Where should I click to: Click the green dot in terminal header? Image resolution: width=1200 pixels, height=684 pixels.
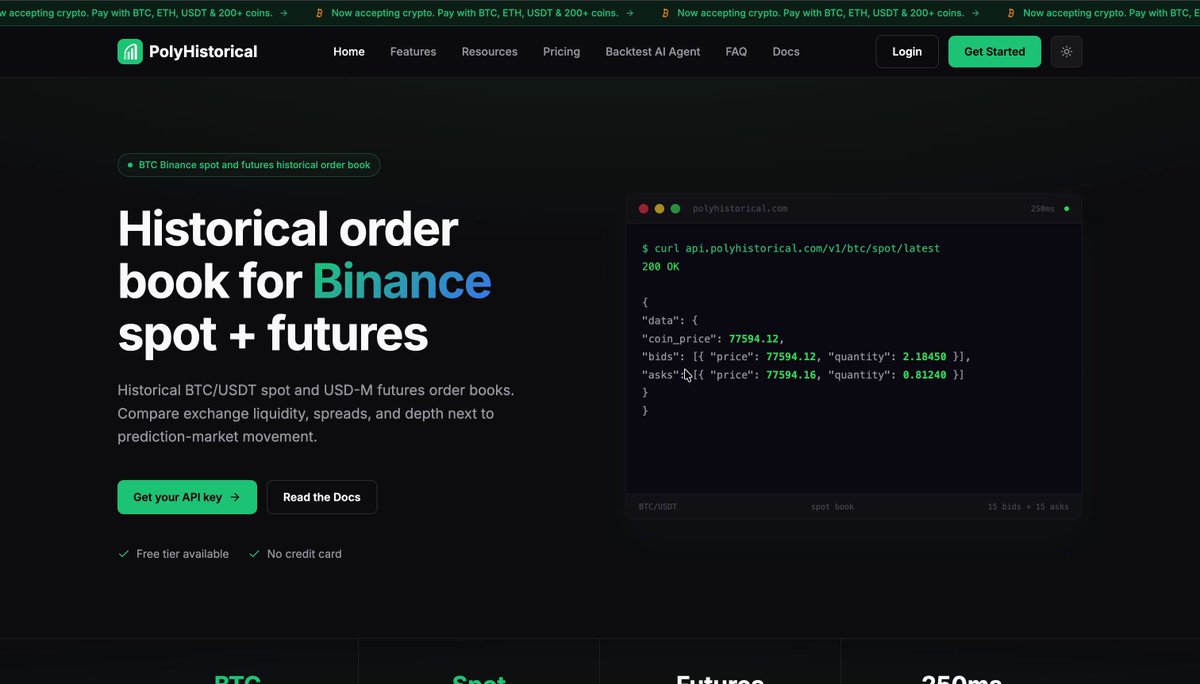click(675, 209)
